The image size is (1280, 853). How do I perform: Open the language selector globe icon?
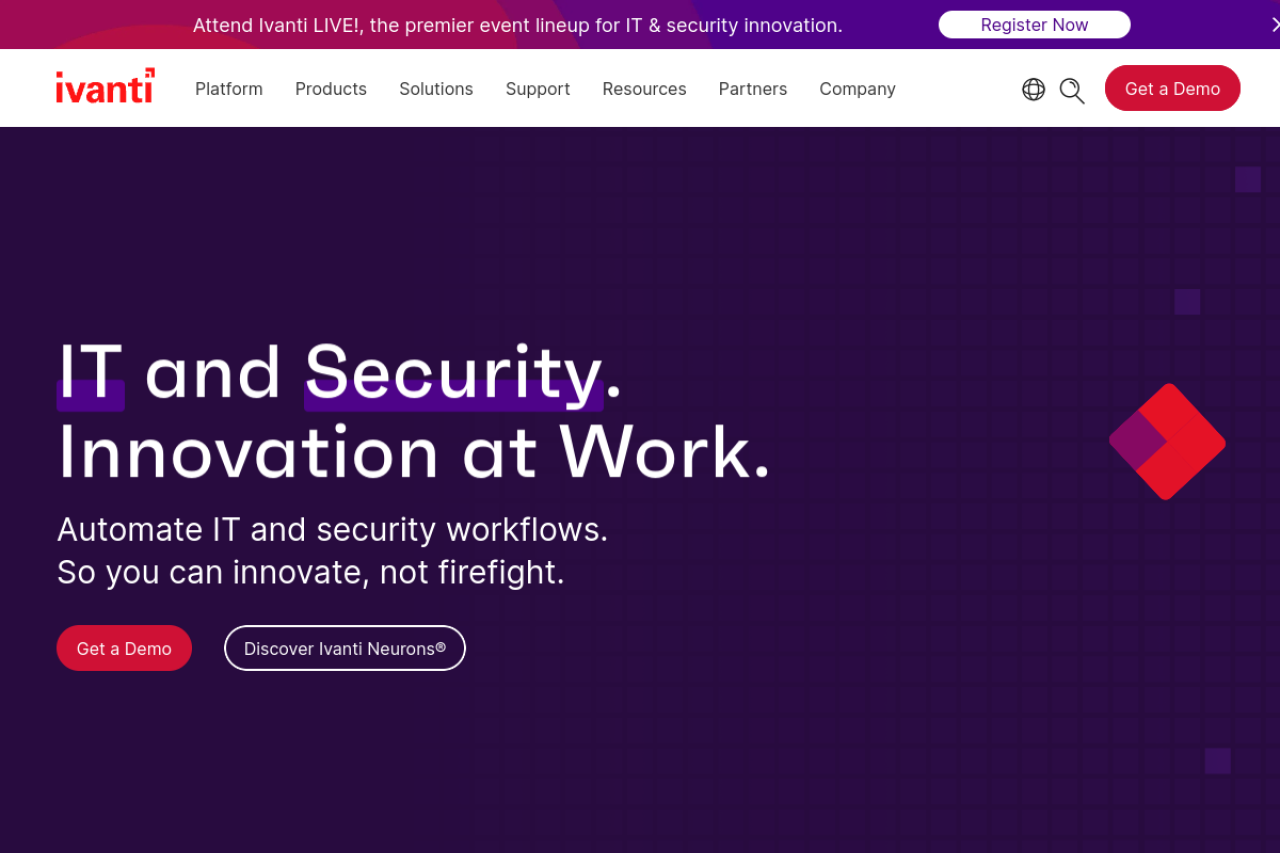[1033, 90]
